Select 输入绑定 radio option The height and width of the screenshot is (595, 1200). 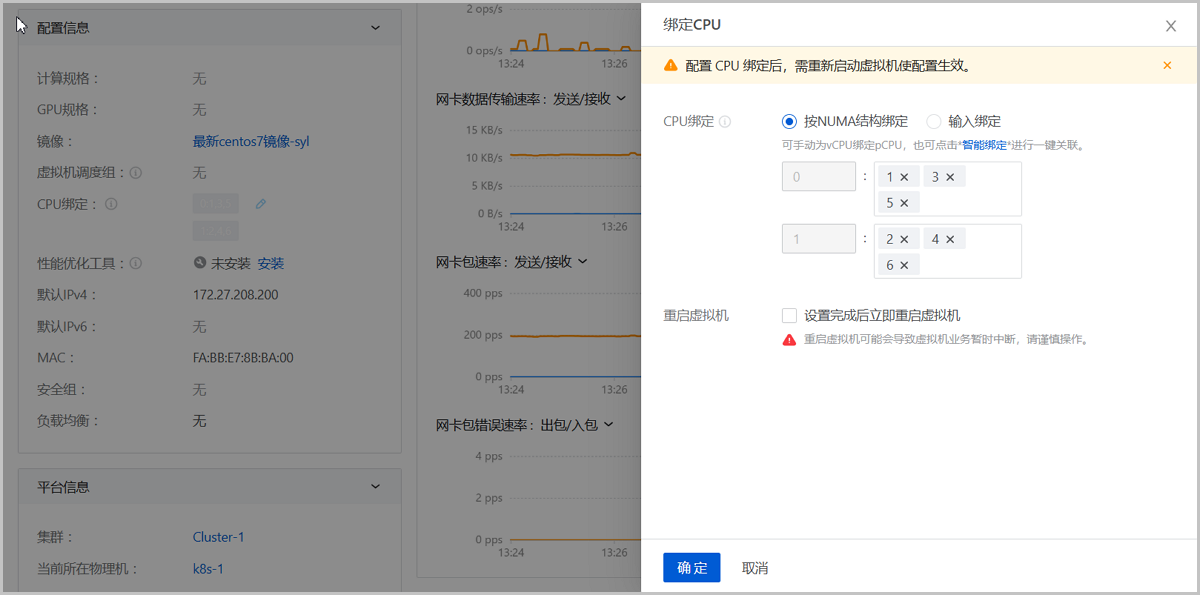tap(934, 122)
